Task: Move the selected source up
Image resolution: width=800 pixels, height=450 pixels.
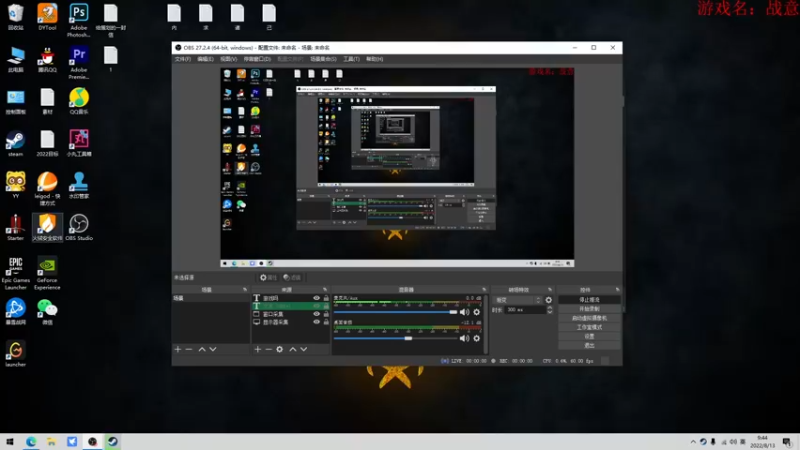Action: click(x=293, y=349)
